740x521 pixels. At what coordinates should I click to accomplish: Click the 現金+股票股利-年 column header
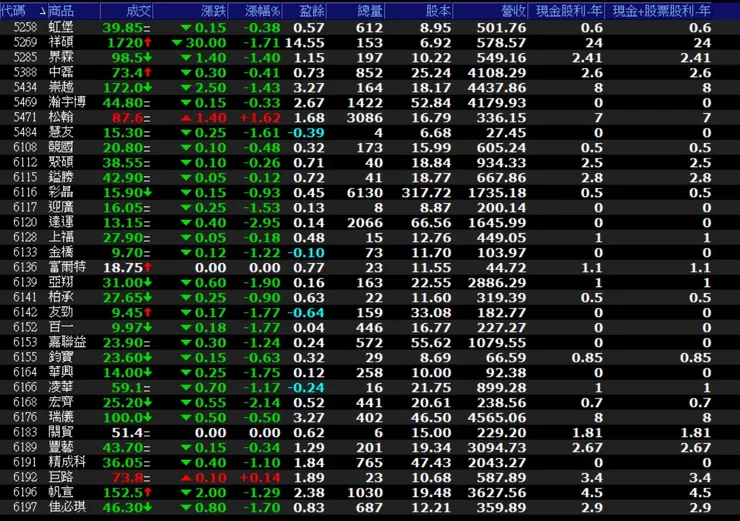point(662,11)
